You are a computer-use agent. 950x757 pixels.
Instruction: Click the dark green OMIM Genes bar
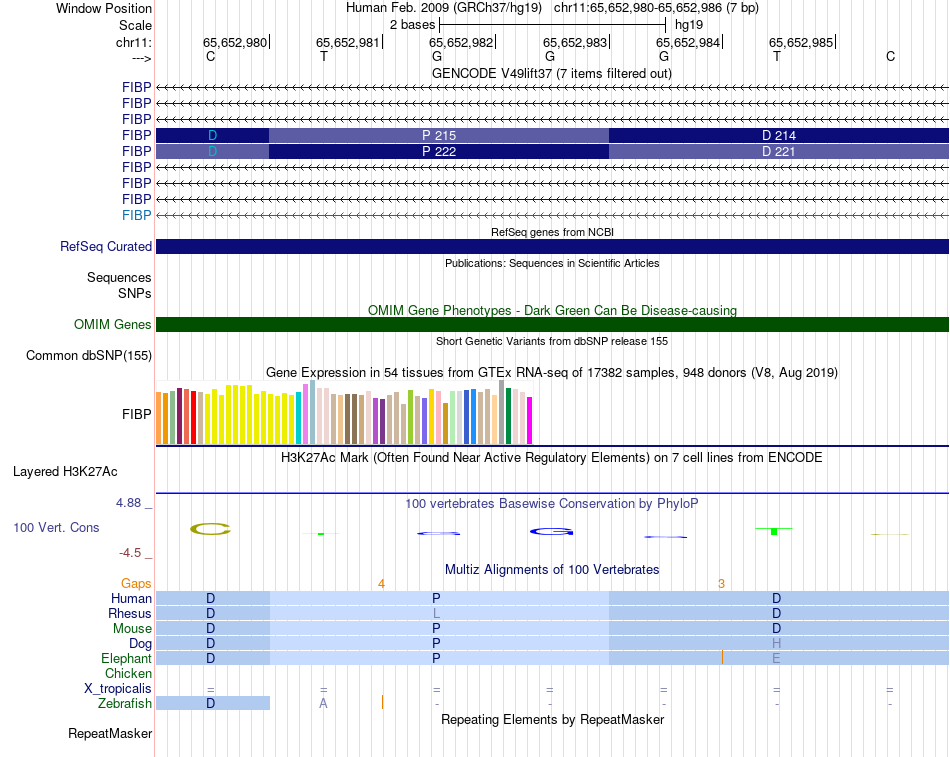552,324
